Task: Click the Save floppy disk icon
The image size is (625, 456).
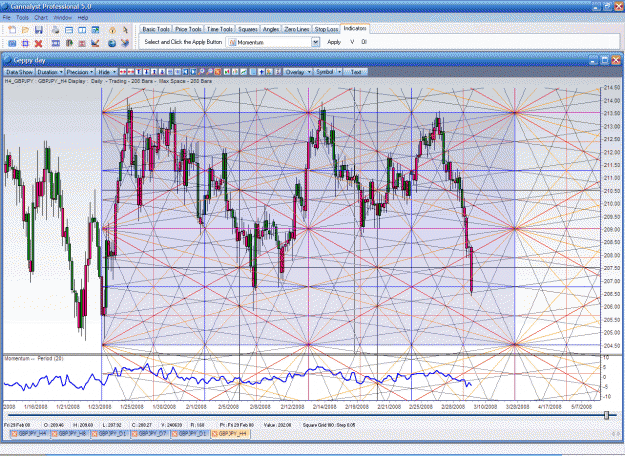Action: pyautogui.click(x=39, y=30)
